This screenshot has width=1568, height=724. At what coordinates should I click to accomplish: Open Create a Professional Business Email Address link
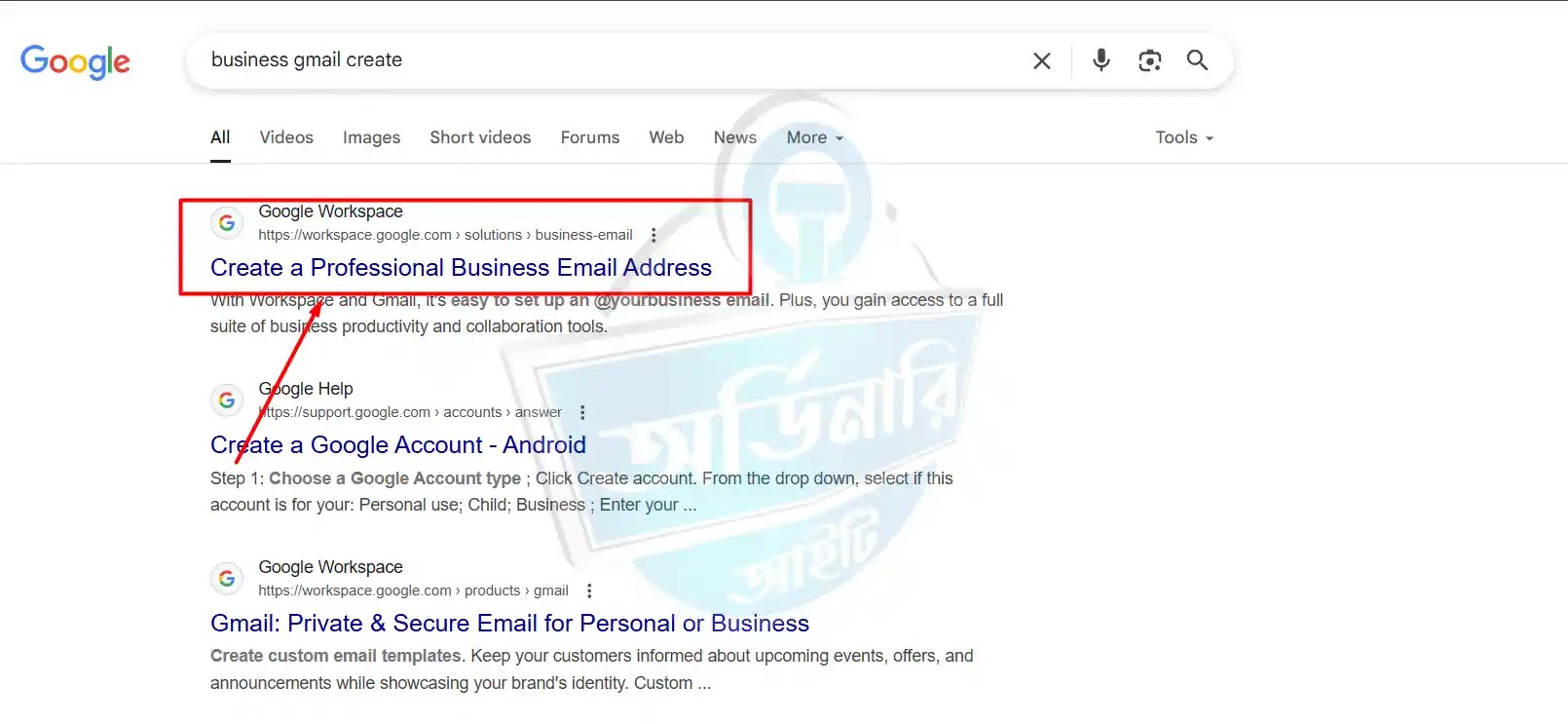click(x=461, y=268)
